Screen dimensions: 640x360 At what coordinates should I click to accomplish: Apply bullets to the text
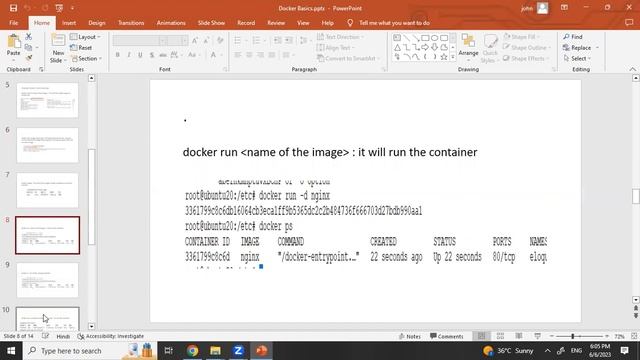(x=237, y=40)
